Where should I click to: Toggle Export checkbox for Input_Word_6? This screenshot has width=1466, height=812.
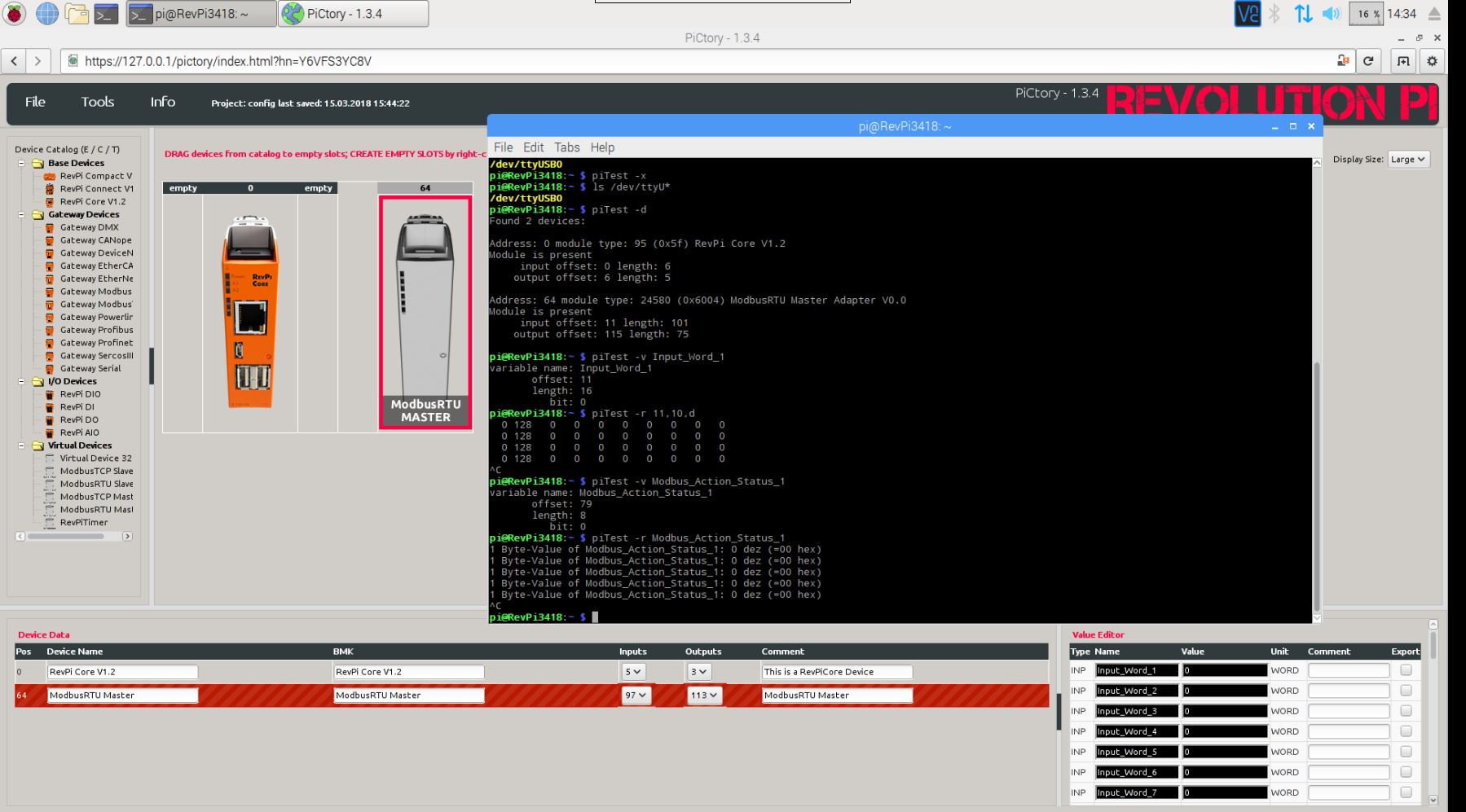1406,772
